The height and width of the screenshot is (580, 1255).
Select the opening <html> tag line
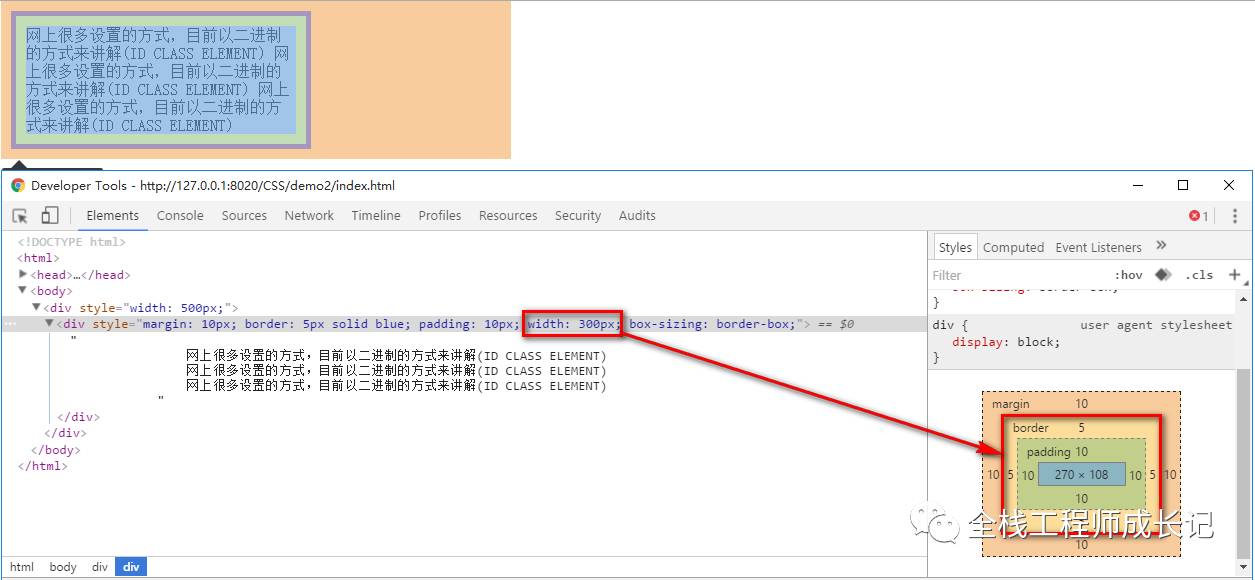click(x=38, y=258)
